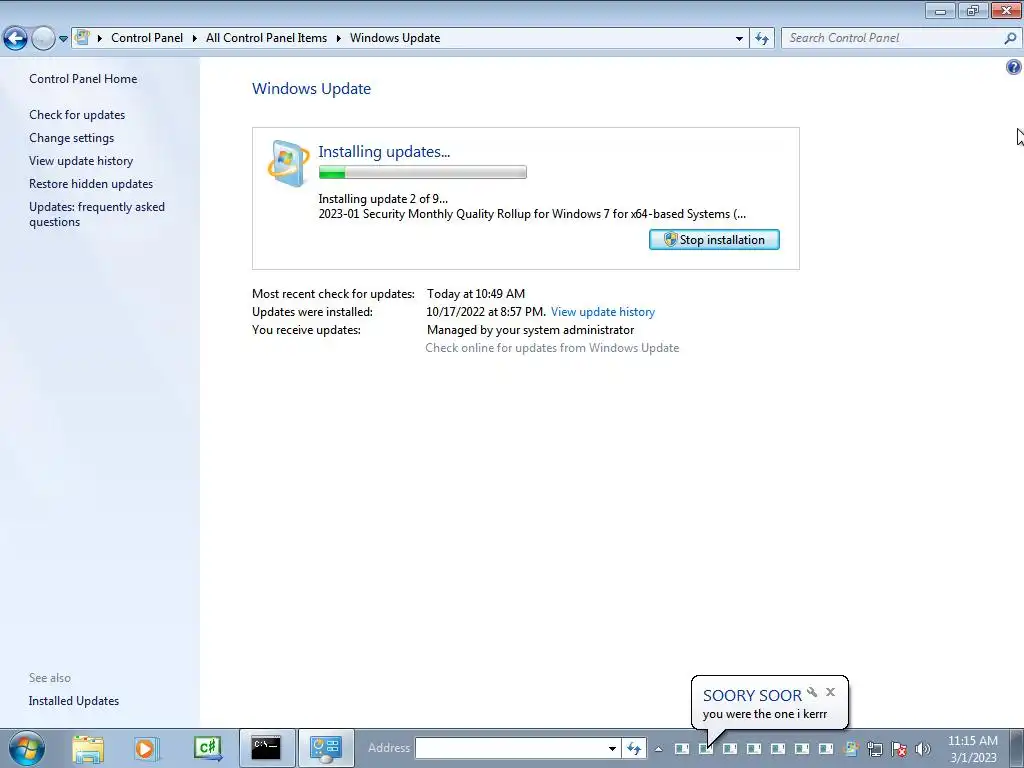
Task: Refresh the Windows Update page
Action: point(762,39)
